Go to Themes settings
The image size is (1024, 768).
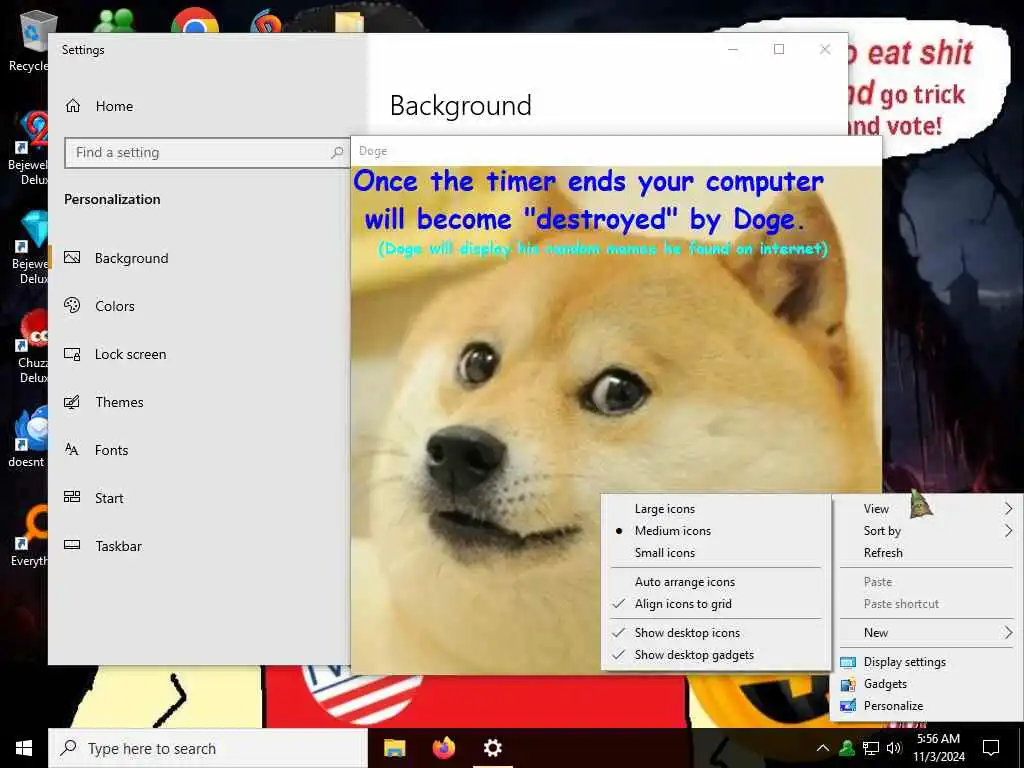click(x=103, y=402)
